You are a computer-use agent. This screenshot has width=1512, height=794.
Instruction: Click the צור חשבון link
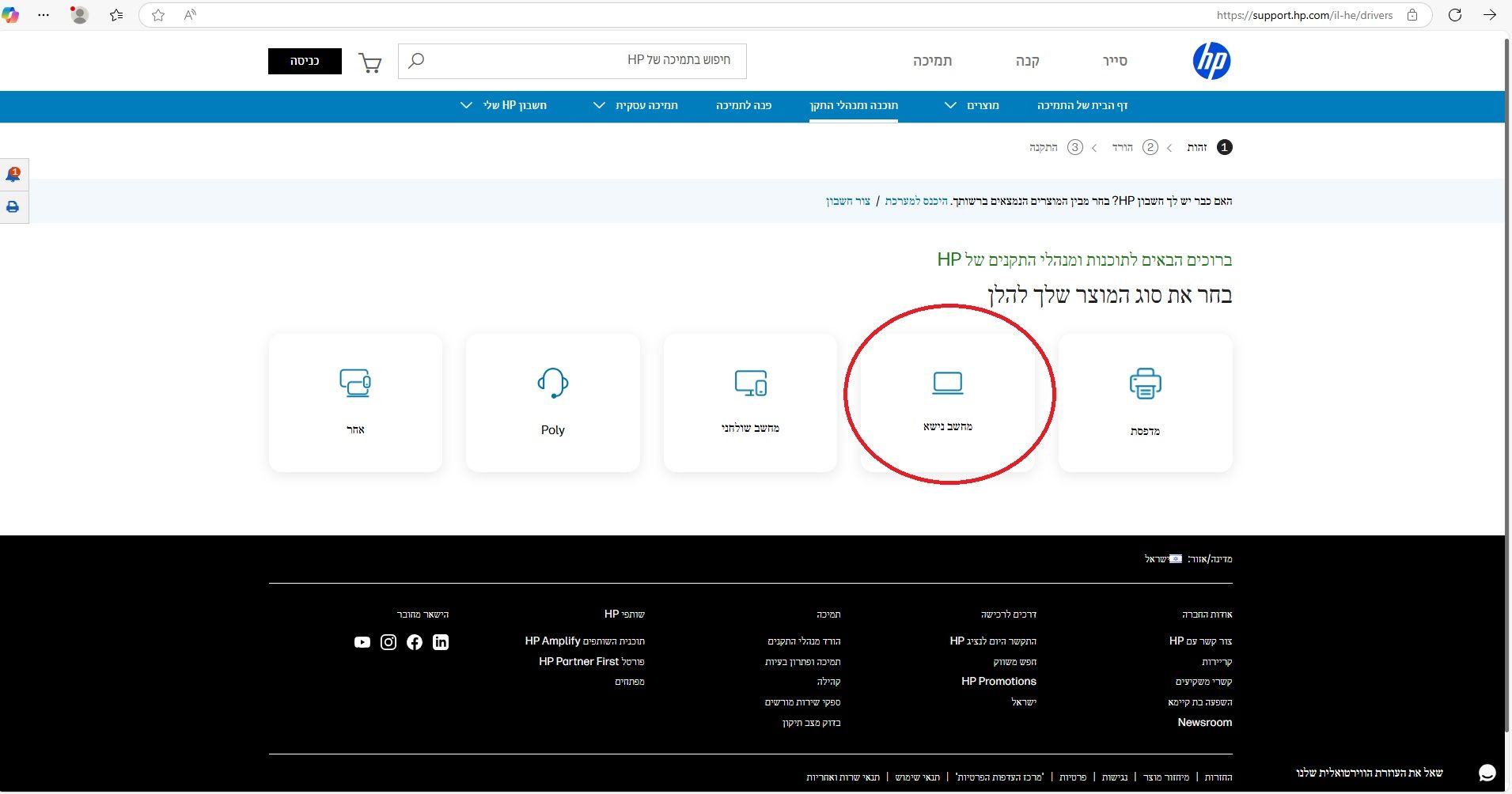(848, 201)
